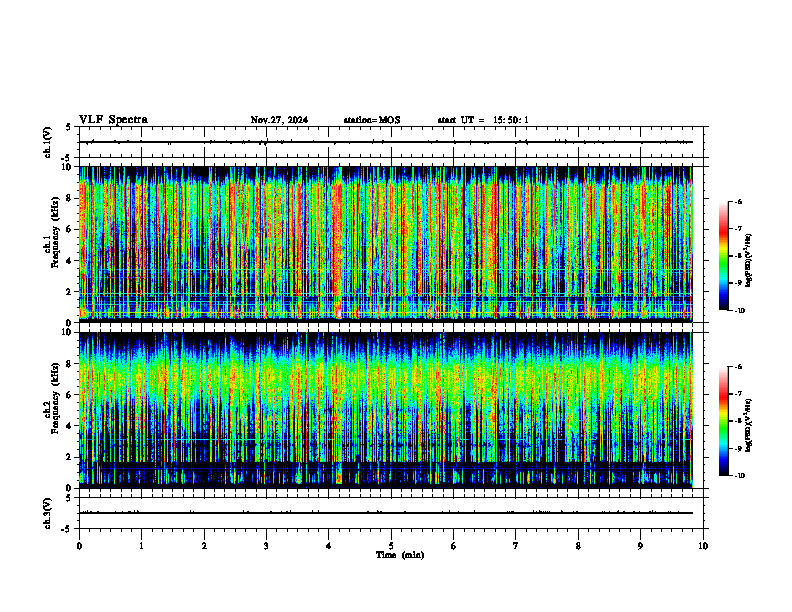Click the ch.2 spectrogram color scale bar

click(723, 421)
